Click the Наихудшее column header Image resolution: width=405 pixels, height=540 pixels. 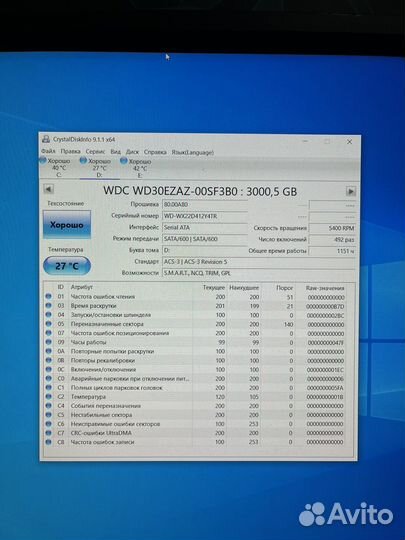(x=244, y=288)
